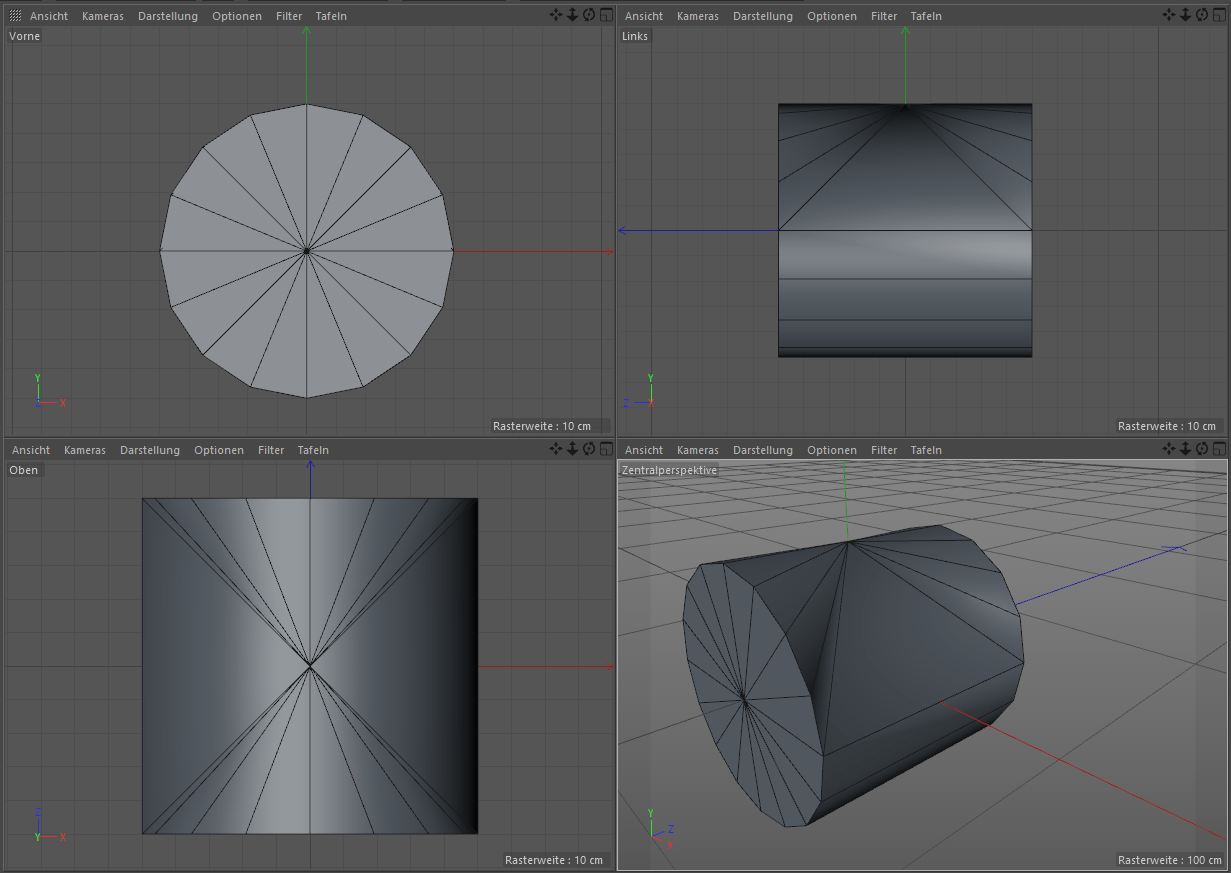
Task: Select the move camera icon in Oben viewport
Action: tap(556, 449)
